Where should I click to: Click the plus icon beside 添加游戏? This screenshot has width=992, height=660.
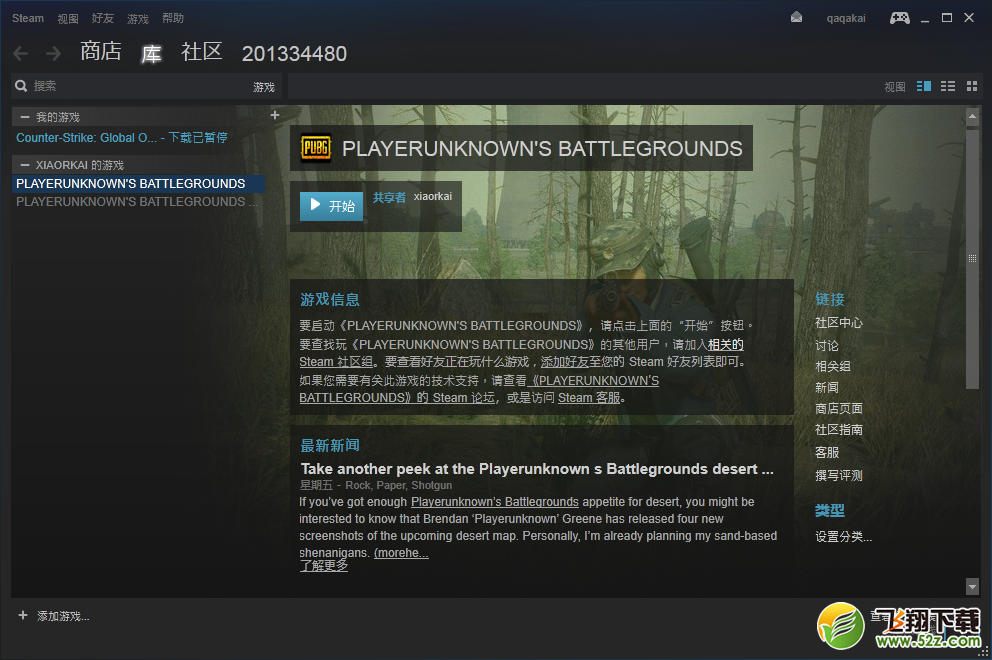[x=23, y=615]
